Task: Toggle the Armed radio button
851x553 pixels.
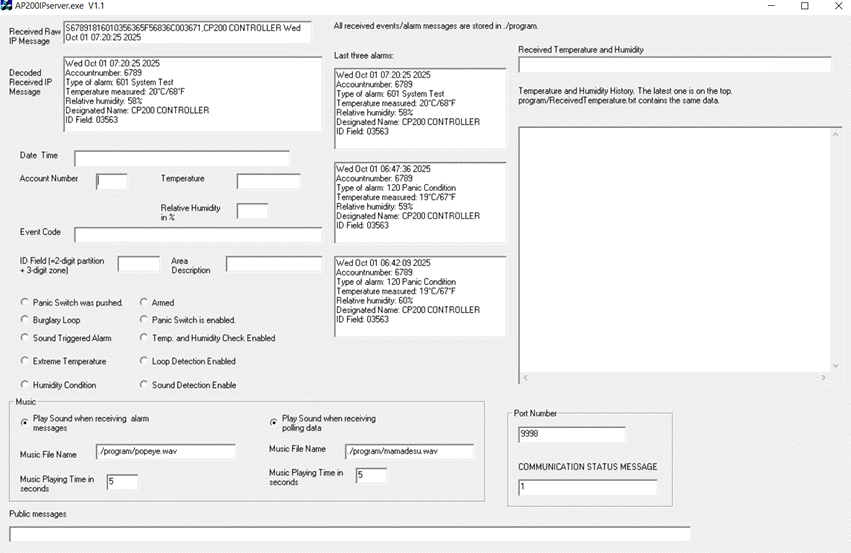Action: [144, 302]
